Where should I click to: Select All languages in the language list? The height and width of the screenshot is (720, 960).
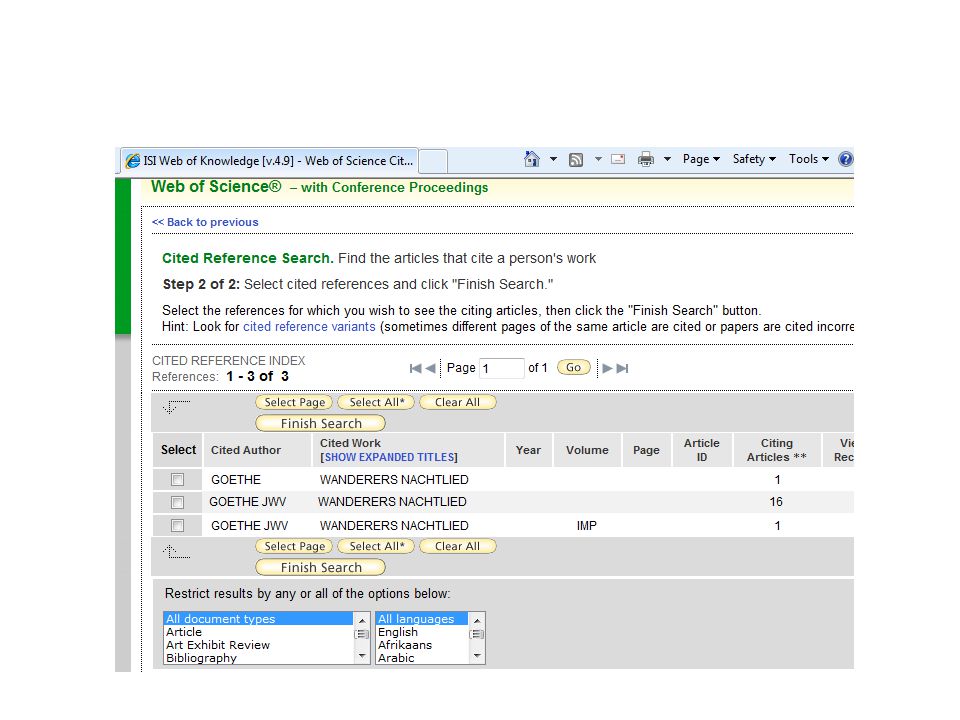[x=422, y=619]
